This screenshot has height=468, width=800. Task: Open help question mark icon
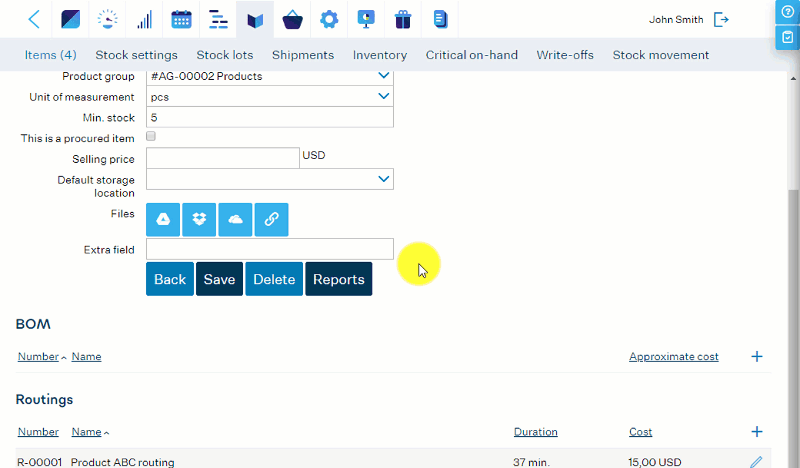coord(787,11)
